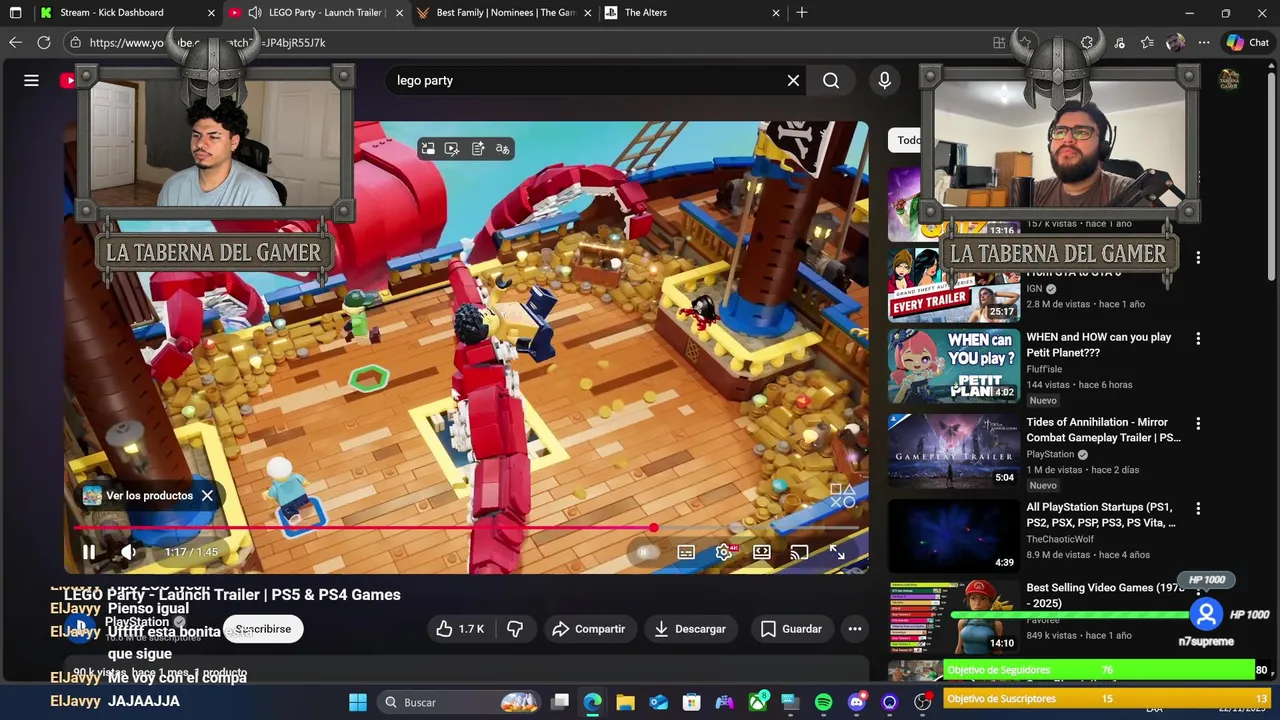This screenshot has height=720, width=1280.
Task: Open options for Tides of Annihilation video
Action: pyautogui.click(x=1198, y=424)
